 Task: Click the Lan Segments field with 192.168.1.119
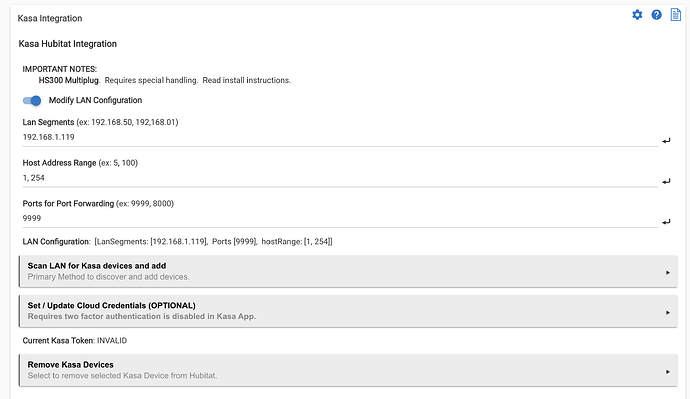tap(340, 137)
